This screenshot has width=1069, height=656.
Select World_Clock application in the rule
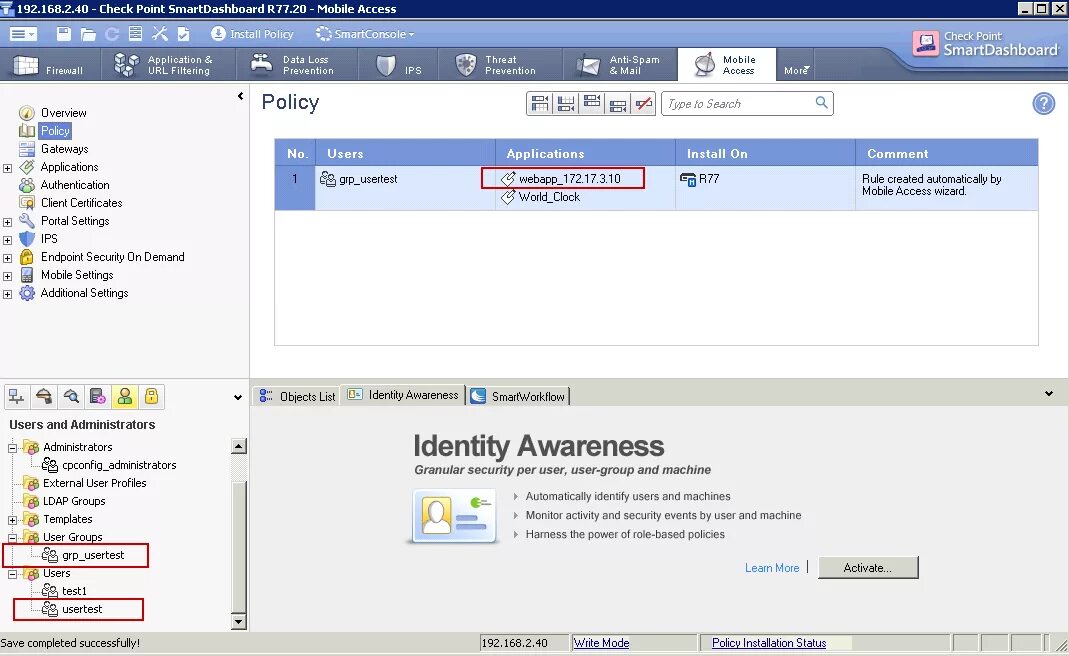[x=541, y=197]
